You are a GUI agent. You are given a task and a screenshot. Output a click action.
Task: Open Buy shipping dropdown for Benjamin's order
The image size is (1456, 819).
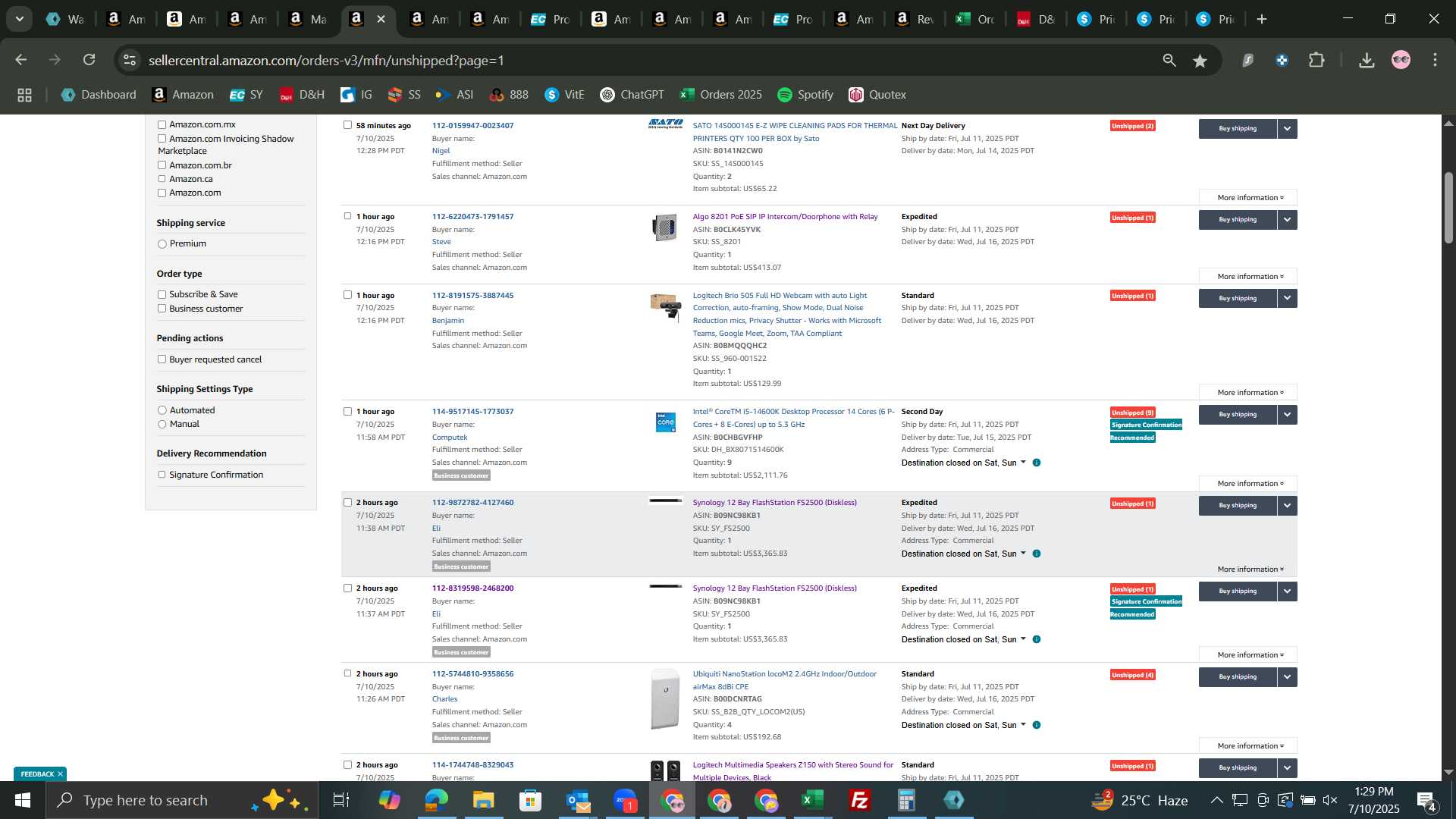point(1288,299)
